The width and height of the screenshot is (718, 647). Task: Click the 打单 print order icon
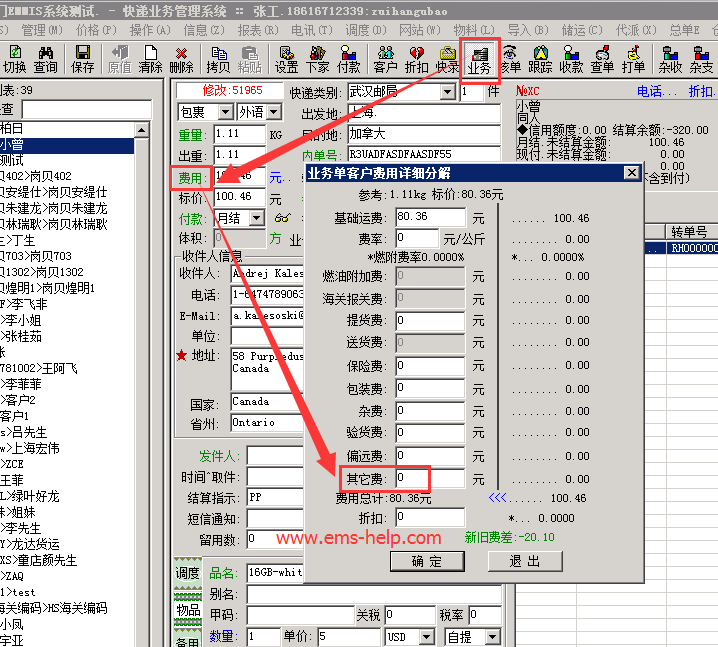pyautogui.click(x=633, y=60)
